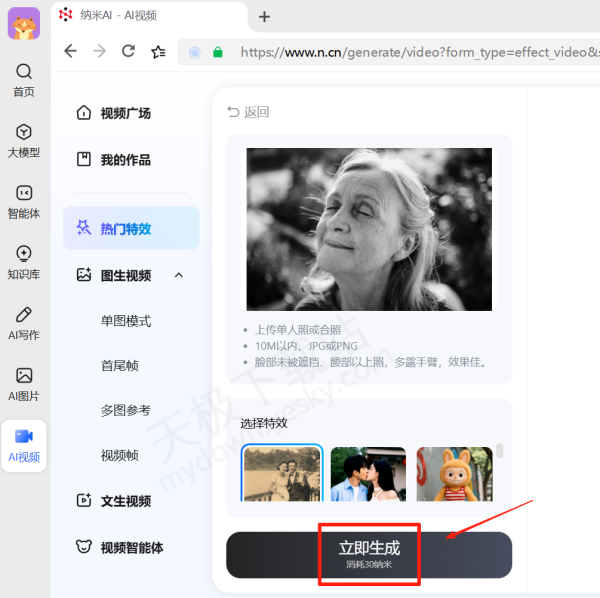Open AI图片 in the sidebar
The width and height of the screenshot is (600, 598).
(24, 376)
